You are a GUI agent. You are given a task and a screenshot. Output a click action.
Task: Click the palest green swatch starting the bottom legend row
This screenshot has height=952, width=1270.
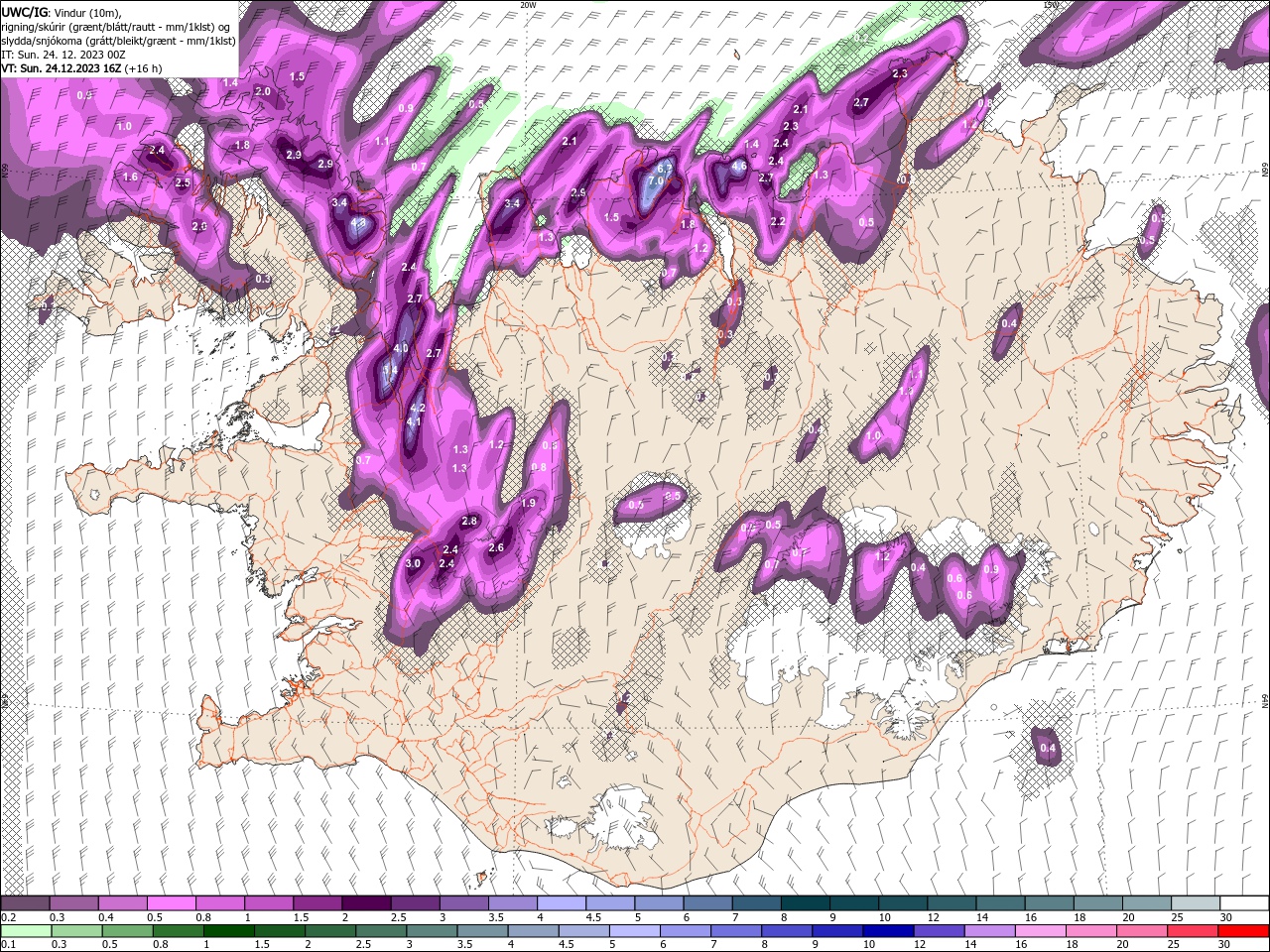(25, 930)
